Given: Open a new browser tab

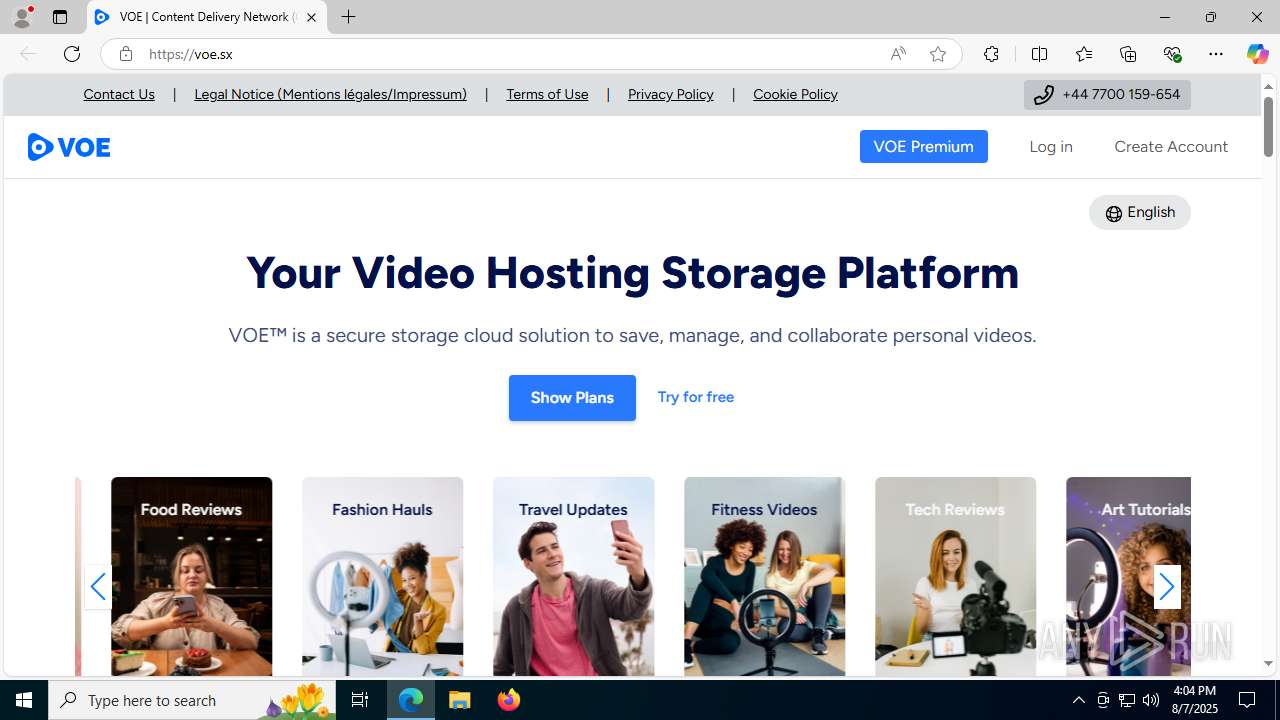Looking at the screenshot, I should (348, 17).
